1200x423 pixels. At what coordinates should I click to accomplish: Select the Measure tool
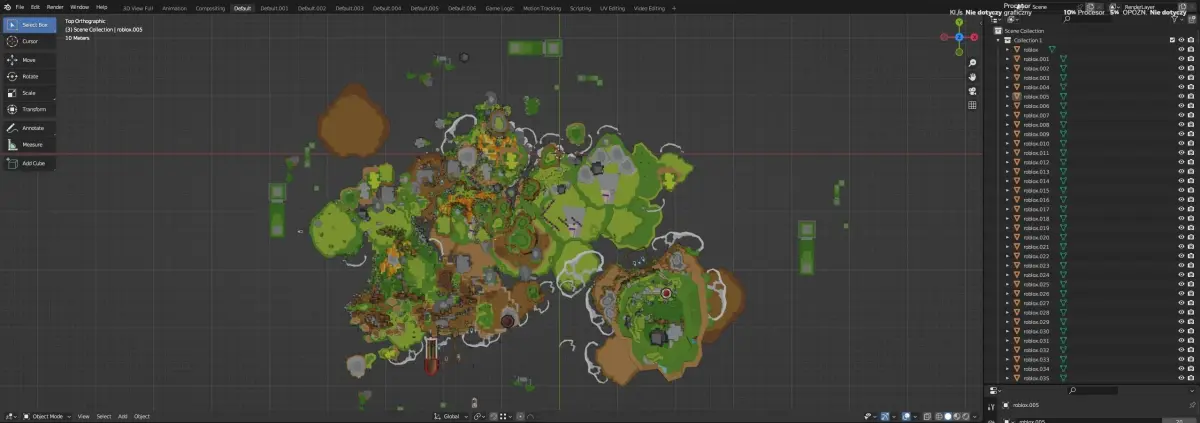29,145
